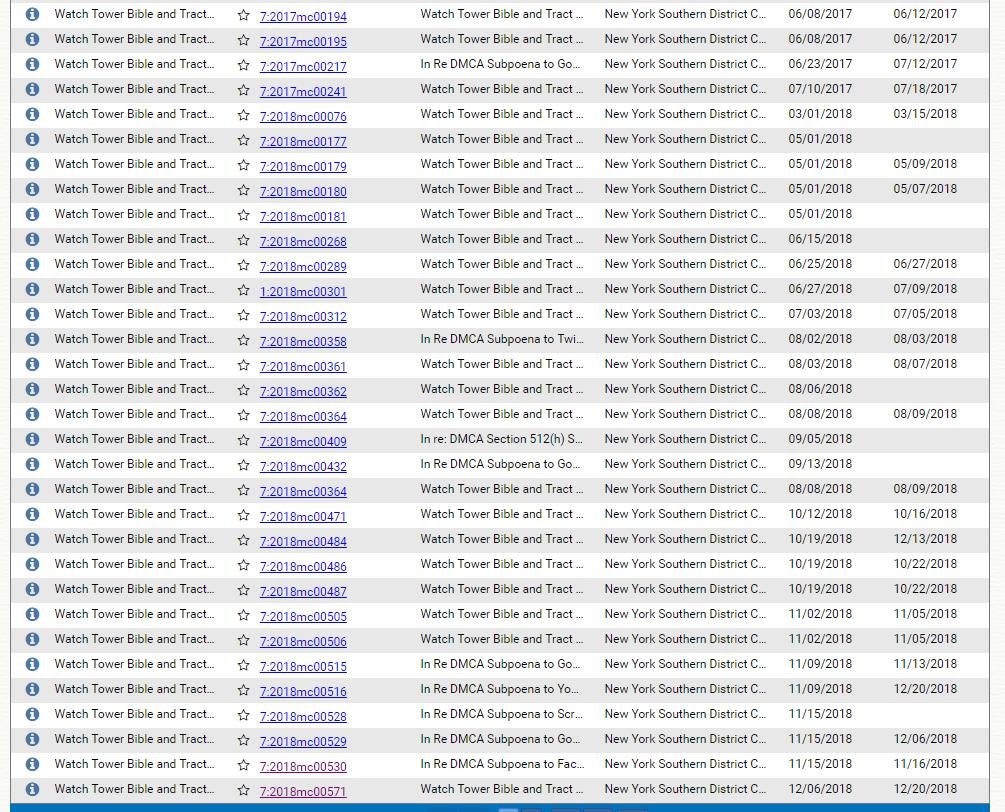1005x812 pixels.
Task: Star case 7:2018mc00505
Action: click(x=244, y=615)
